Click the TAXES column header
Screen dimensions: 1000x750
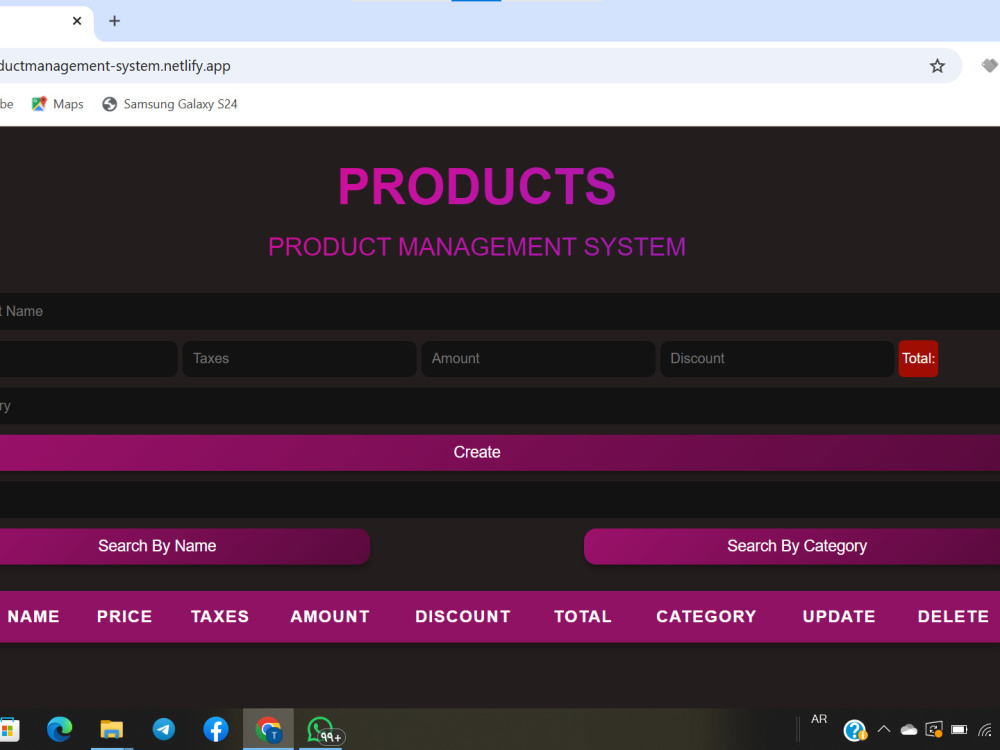[220, 617]
